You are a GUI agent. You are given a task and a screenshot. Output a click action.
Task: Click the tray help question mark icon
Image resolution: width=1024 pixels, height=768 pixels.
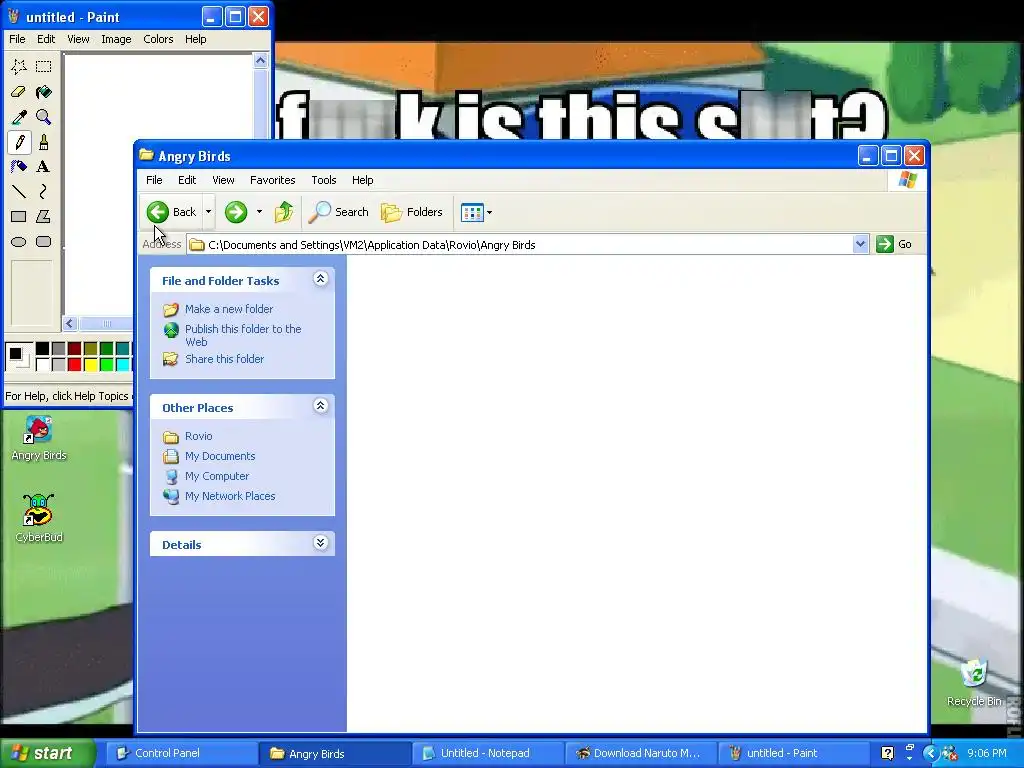coord(887,753)
